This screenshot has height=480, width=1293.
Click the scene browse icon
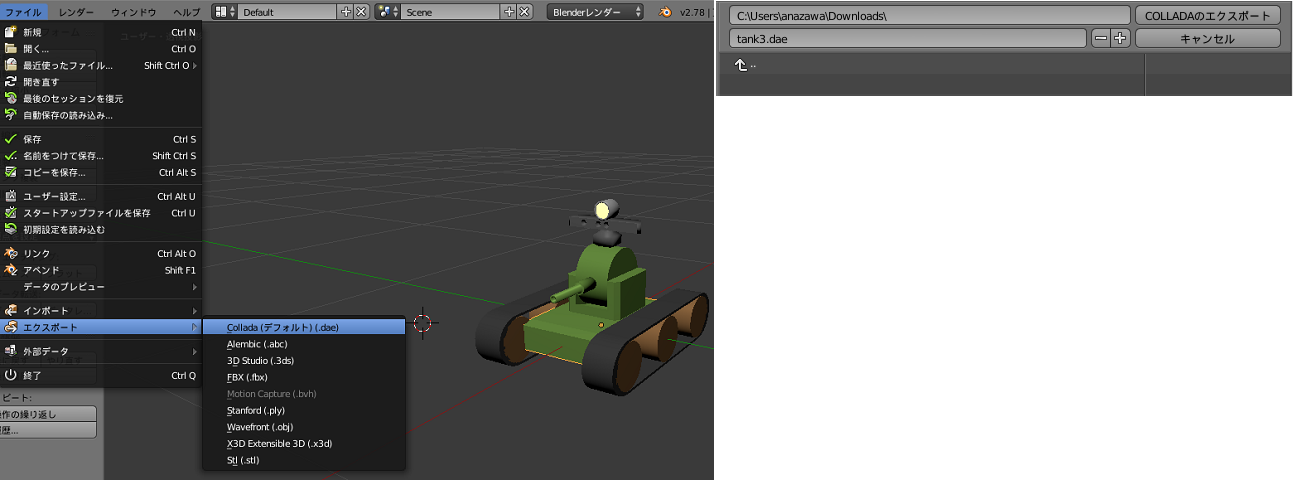(x=387, y=12)
